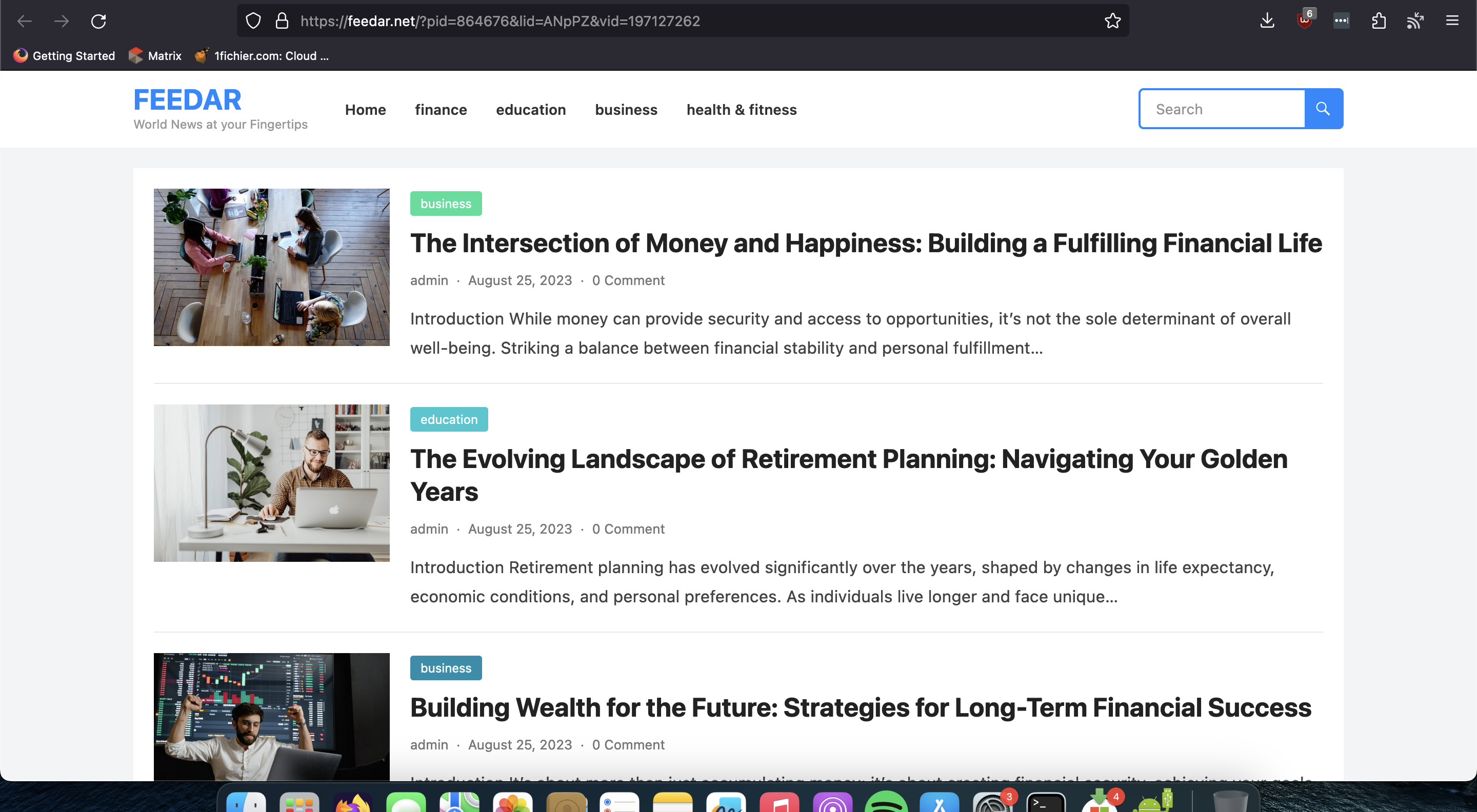Reload the current page

[x=98, y=21]
